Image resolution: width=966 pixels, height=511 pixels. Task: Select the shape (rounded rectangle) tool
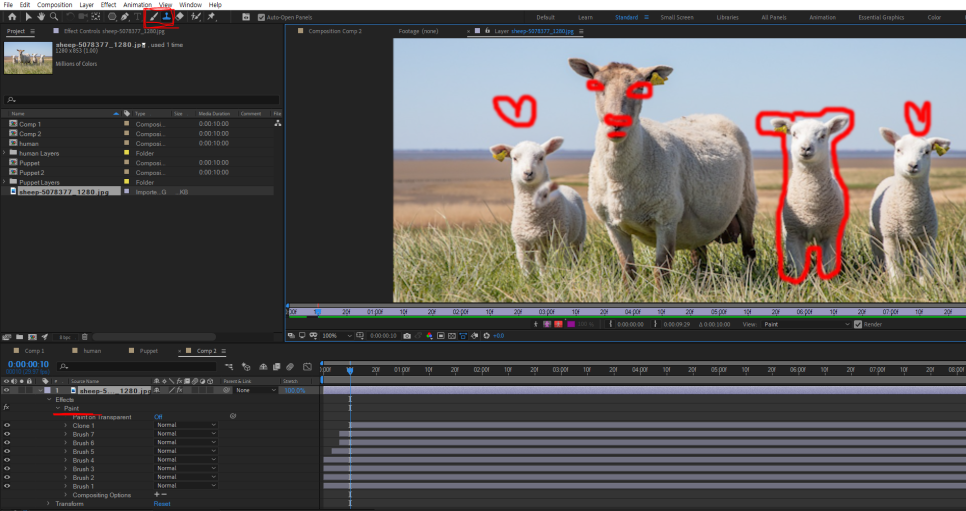pyautogui.click(x=112, y=17)
